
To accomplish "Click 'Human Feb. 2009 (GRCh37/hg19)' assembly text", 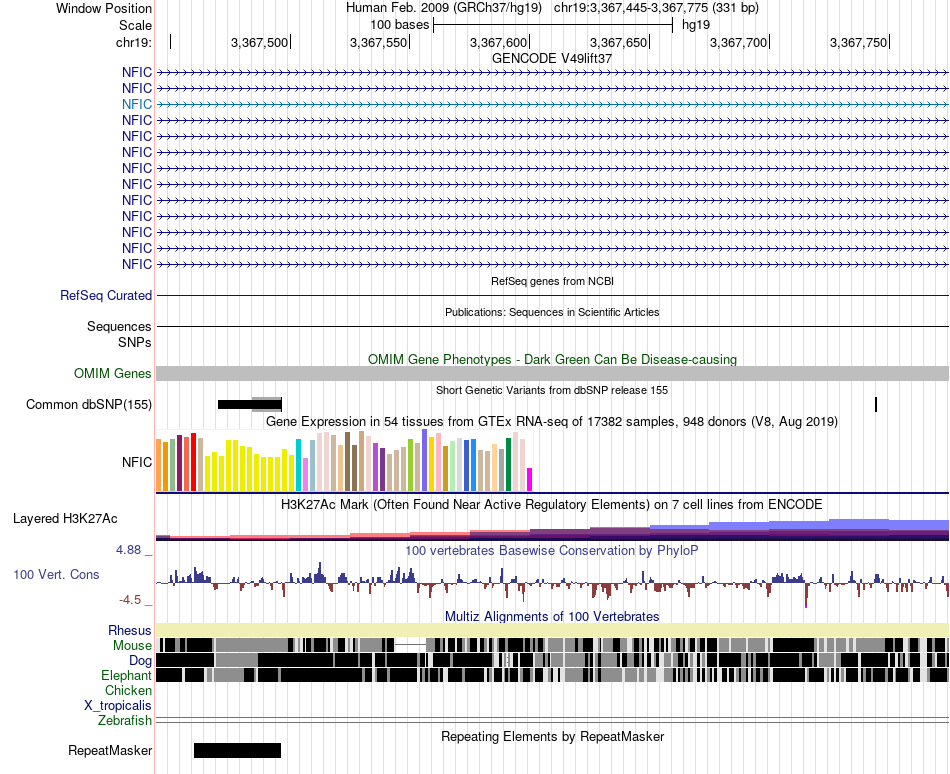I will click(443, 8).
